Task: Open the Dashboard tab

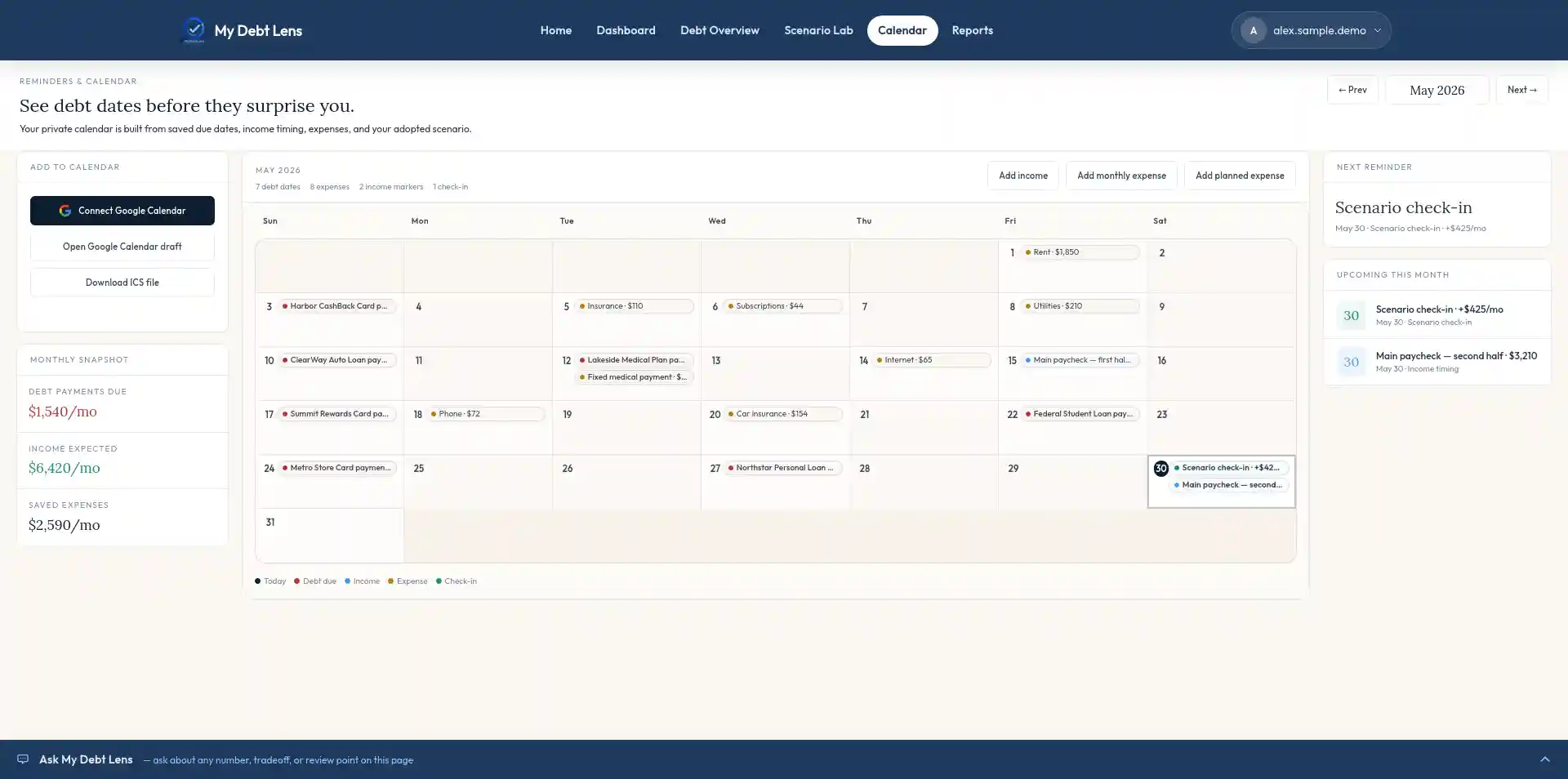Action: pyautogui.click(x=626, y=30)
